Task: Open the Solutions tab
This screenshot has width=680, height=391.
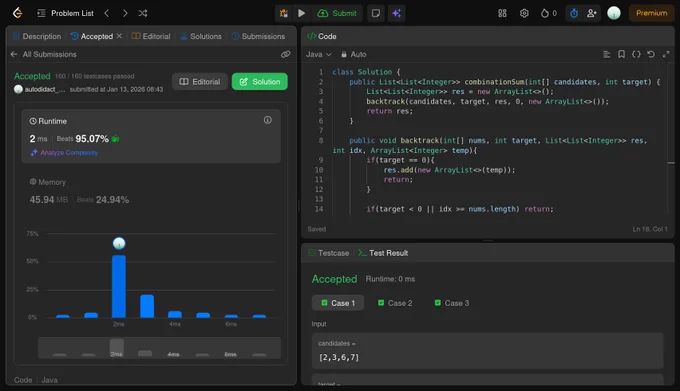Action: [x=201, y=36]
